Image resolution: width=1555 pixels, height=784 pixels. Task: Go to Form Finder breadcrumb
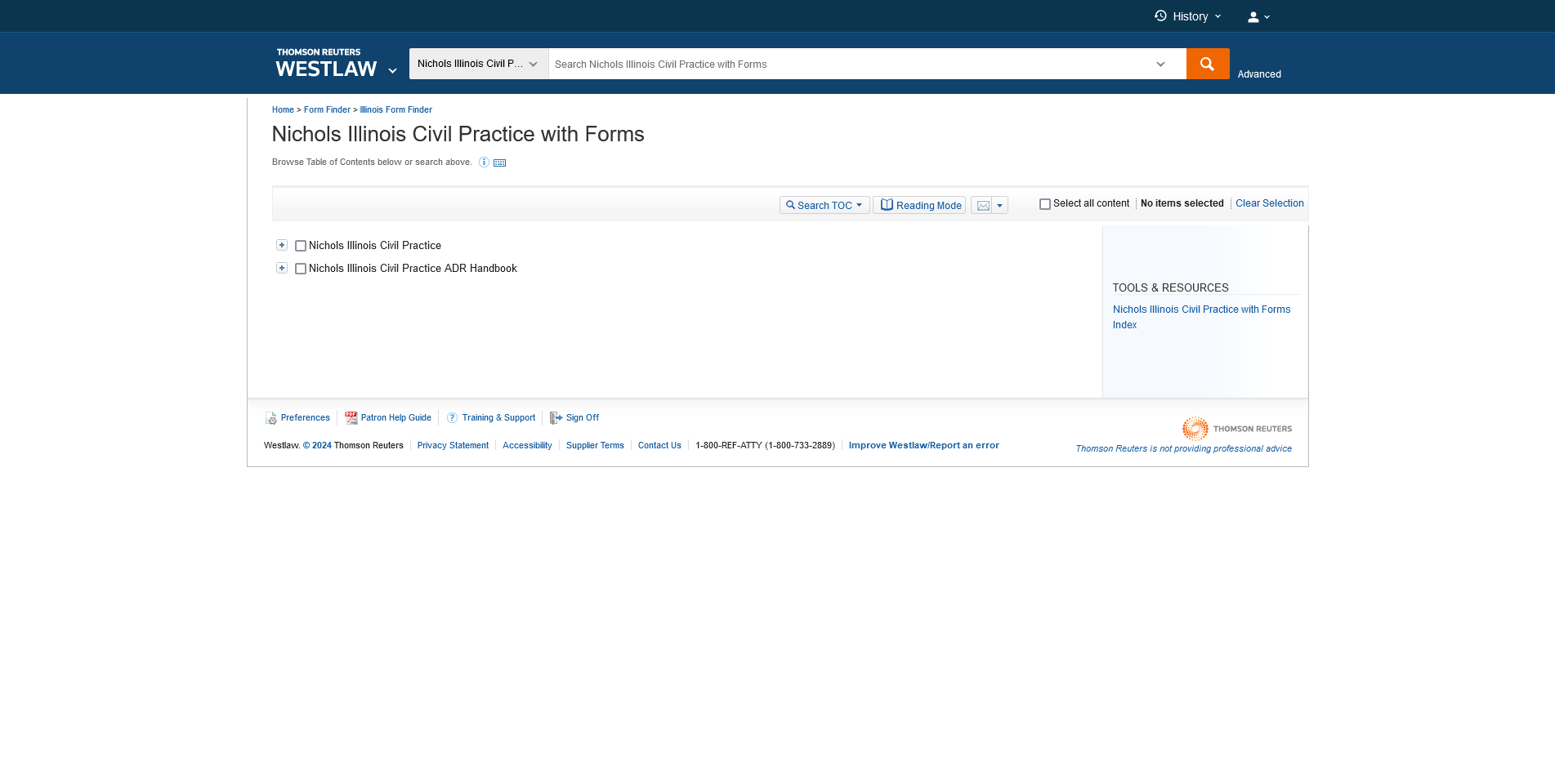click(x=327, y=110)
